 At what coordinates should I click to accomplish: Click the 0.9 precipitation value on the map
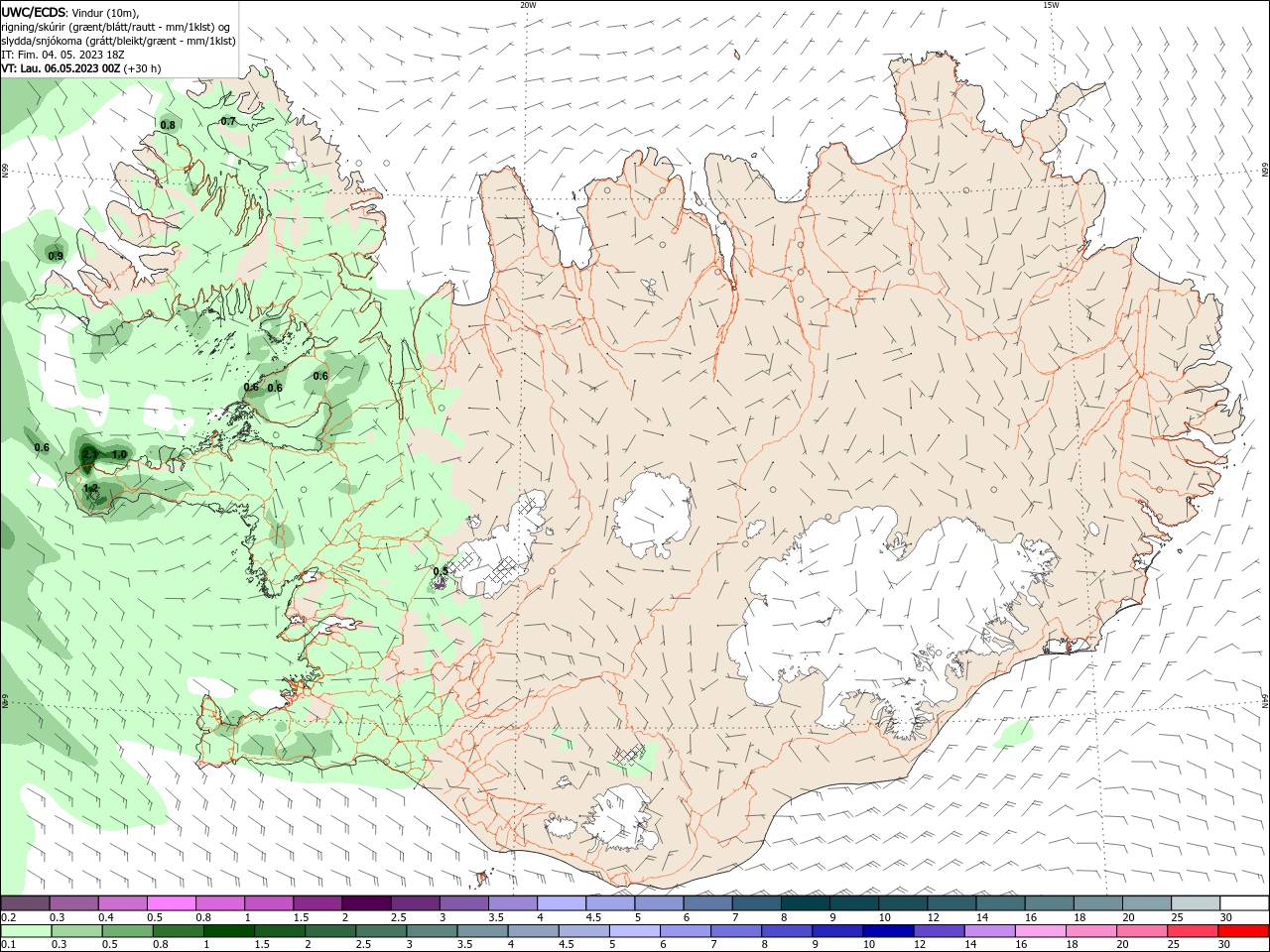(x=57, y=256)
